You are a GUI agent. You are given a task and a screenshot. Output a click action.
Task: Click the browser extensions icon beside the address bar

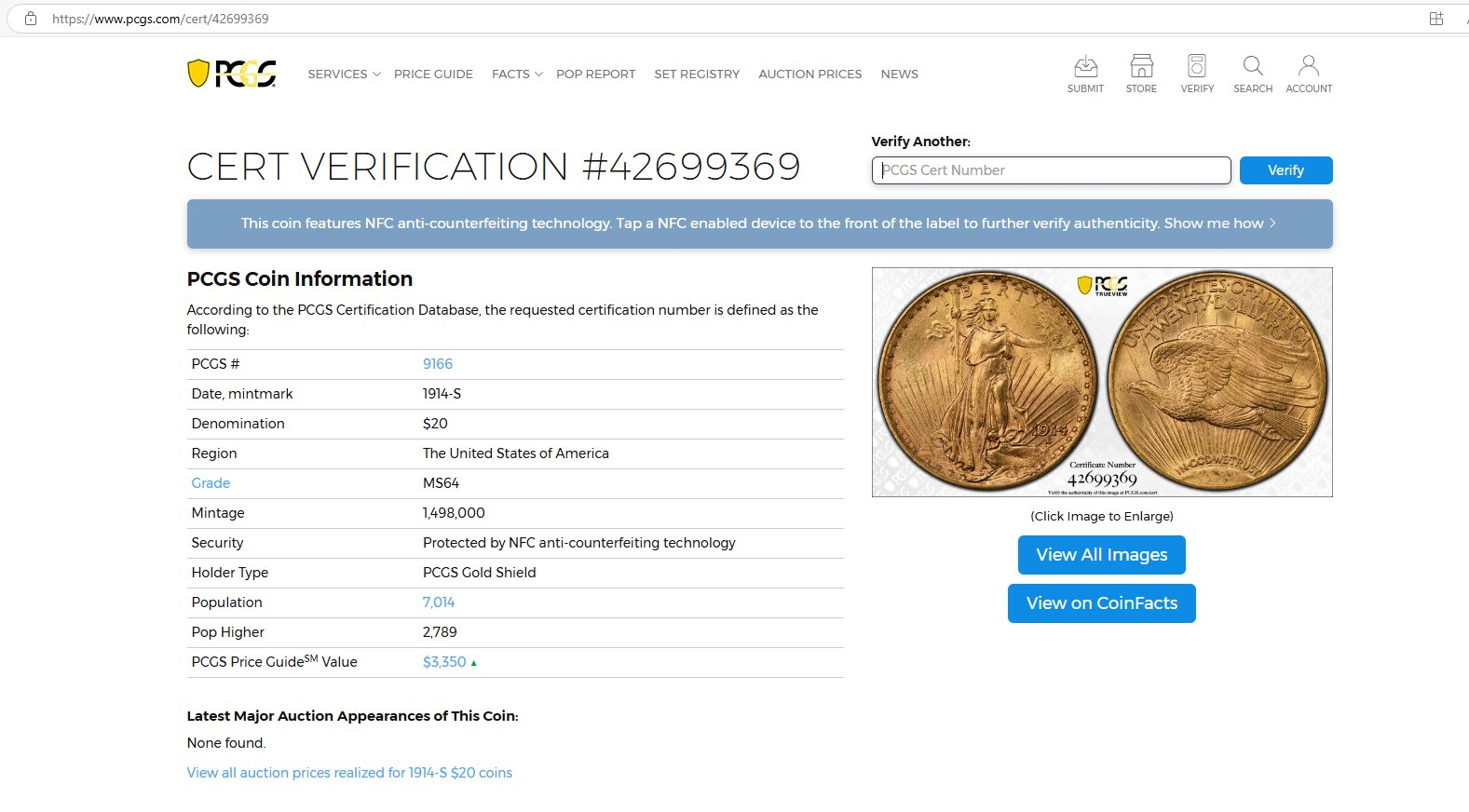coord(1436,19)
